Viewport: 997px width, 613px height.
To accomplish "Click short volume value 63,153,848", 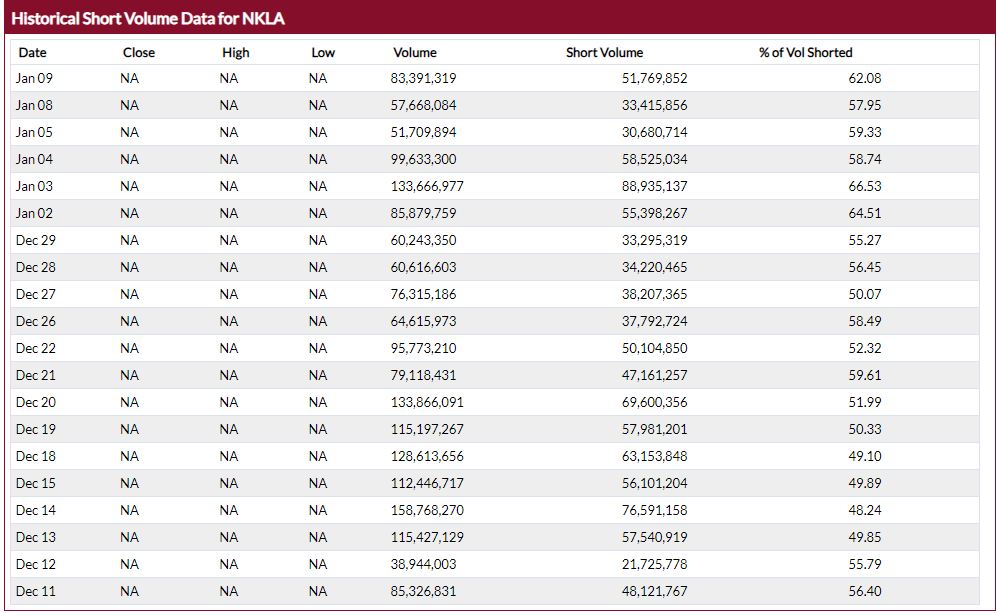I will (x=654, y=457).
